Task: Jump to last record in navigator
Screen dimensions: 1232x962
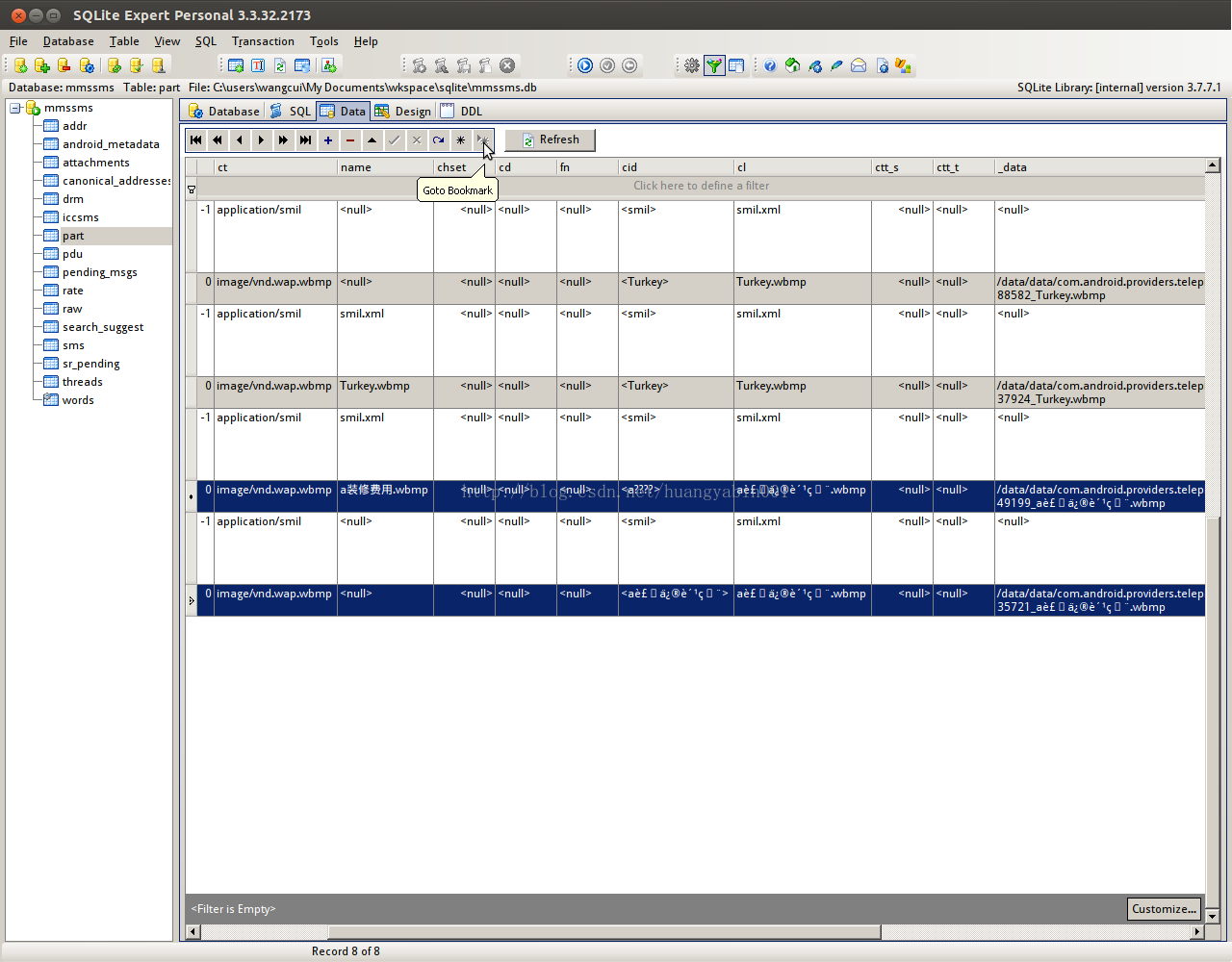Action: point(305,140)
